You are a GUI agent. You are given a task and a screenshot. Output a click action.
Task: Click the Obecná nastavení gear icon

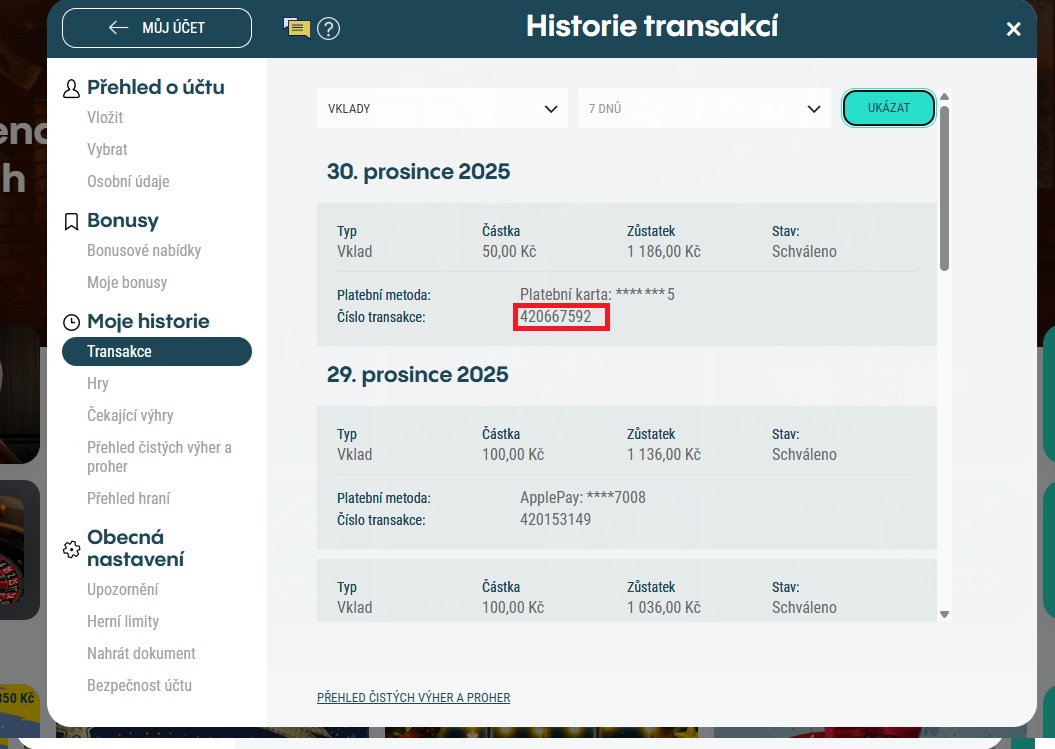point(71,549)
